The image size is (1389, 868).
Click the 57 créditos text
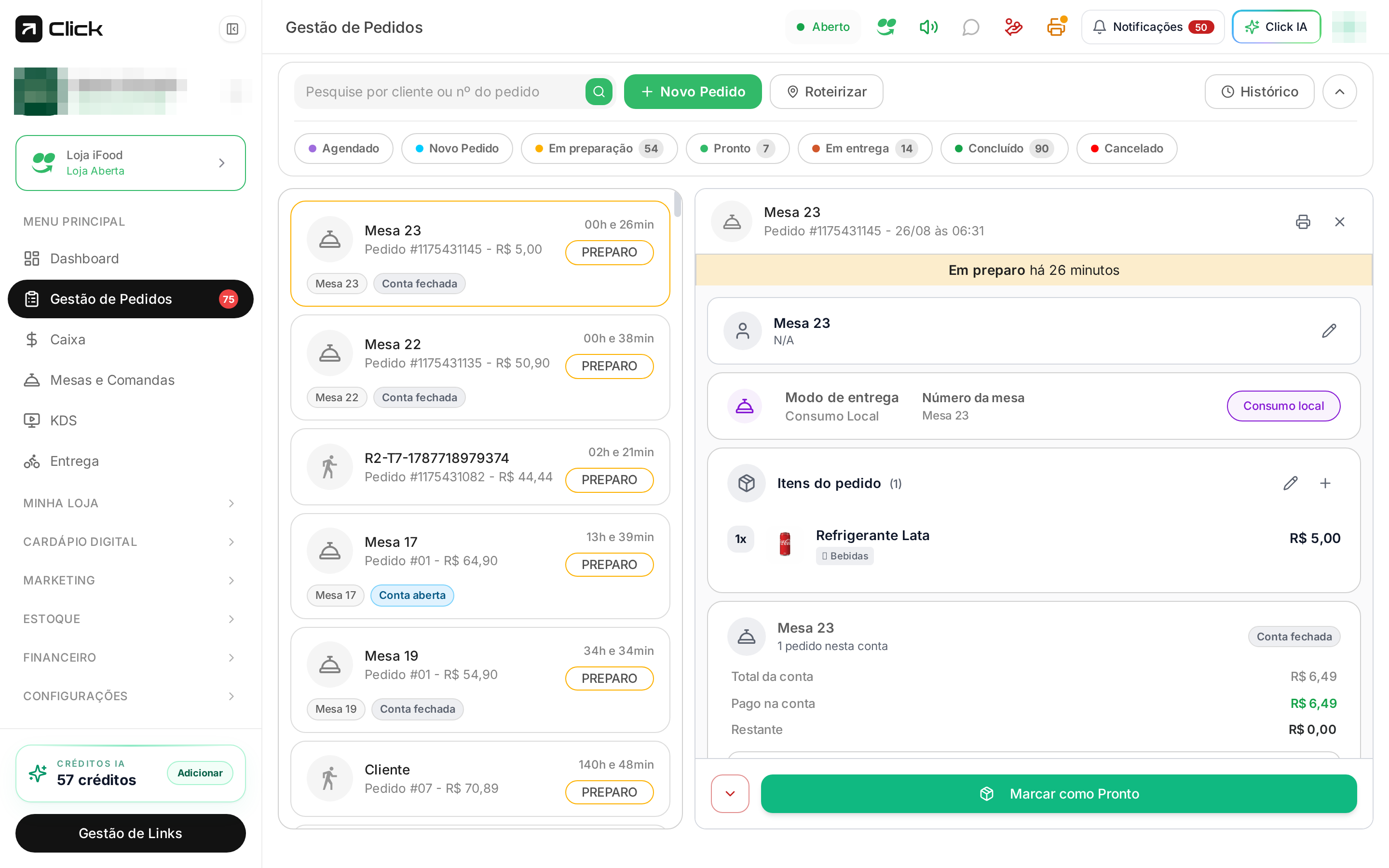(x=96, y=780)
